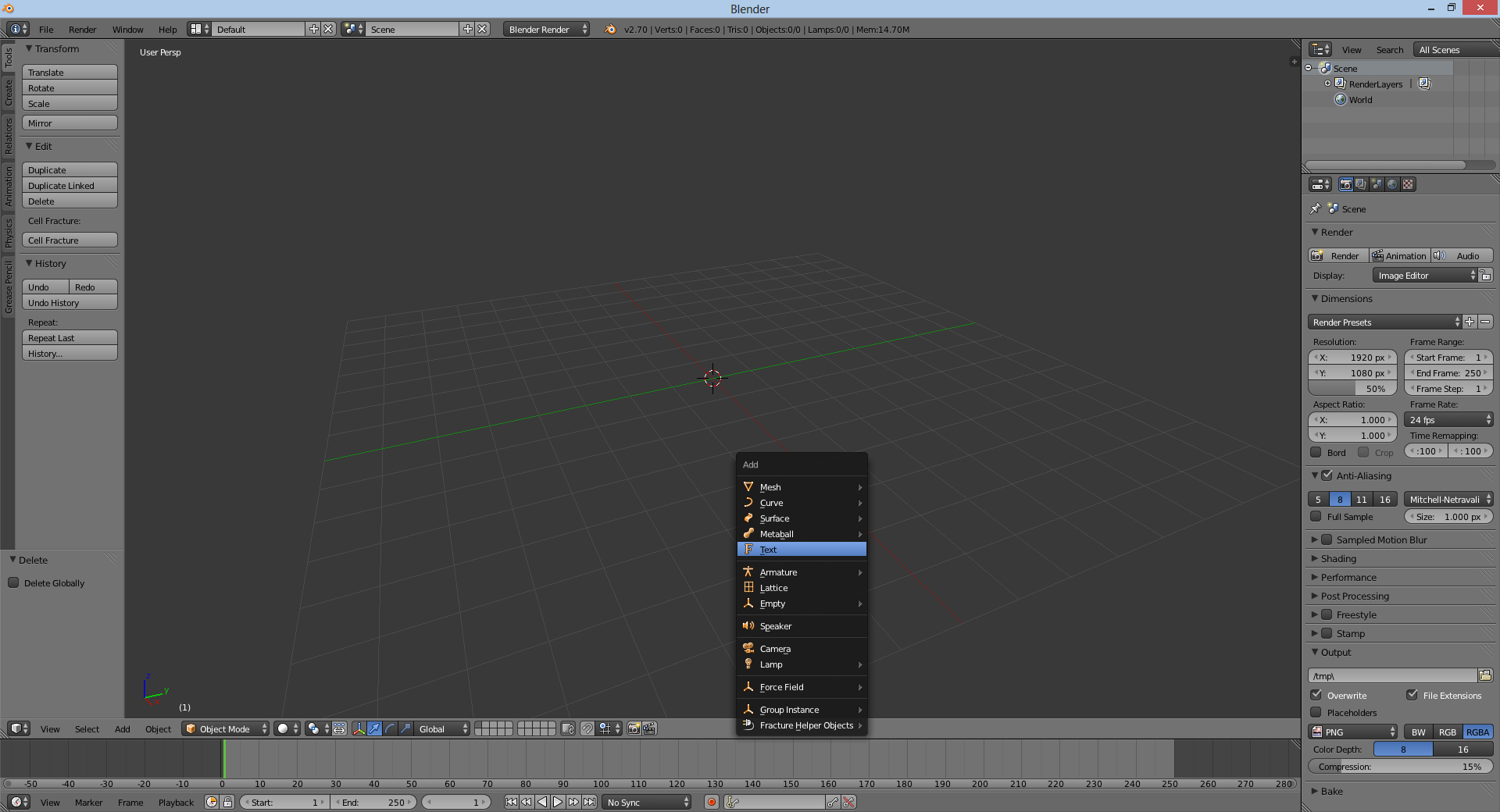Disable the File Extensions checkbox
1500x812 pixels.
coord(1412,695)
